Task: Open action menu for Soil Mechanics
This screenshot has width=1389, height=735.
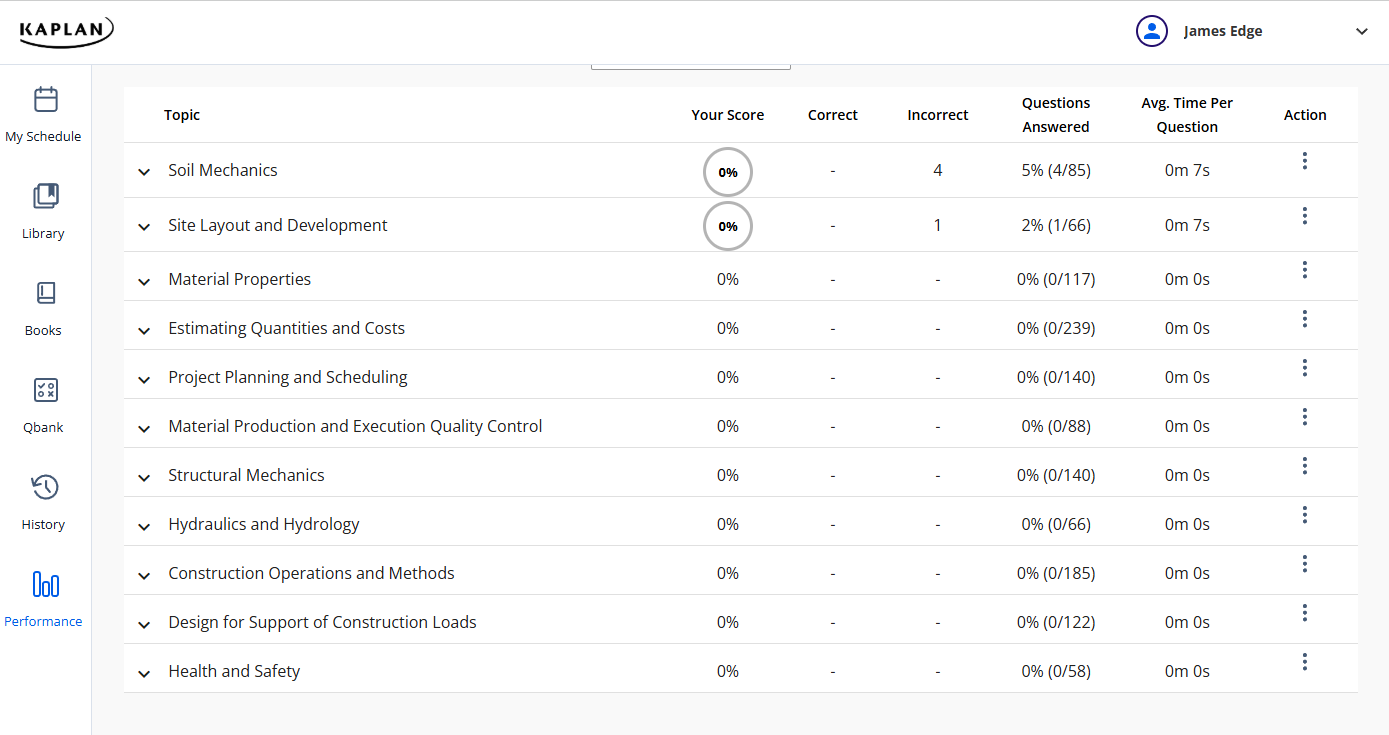Action: (1305, 161)
